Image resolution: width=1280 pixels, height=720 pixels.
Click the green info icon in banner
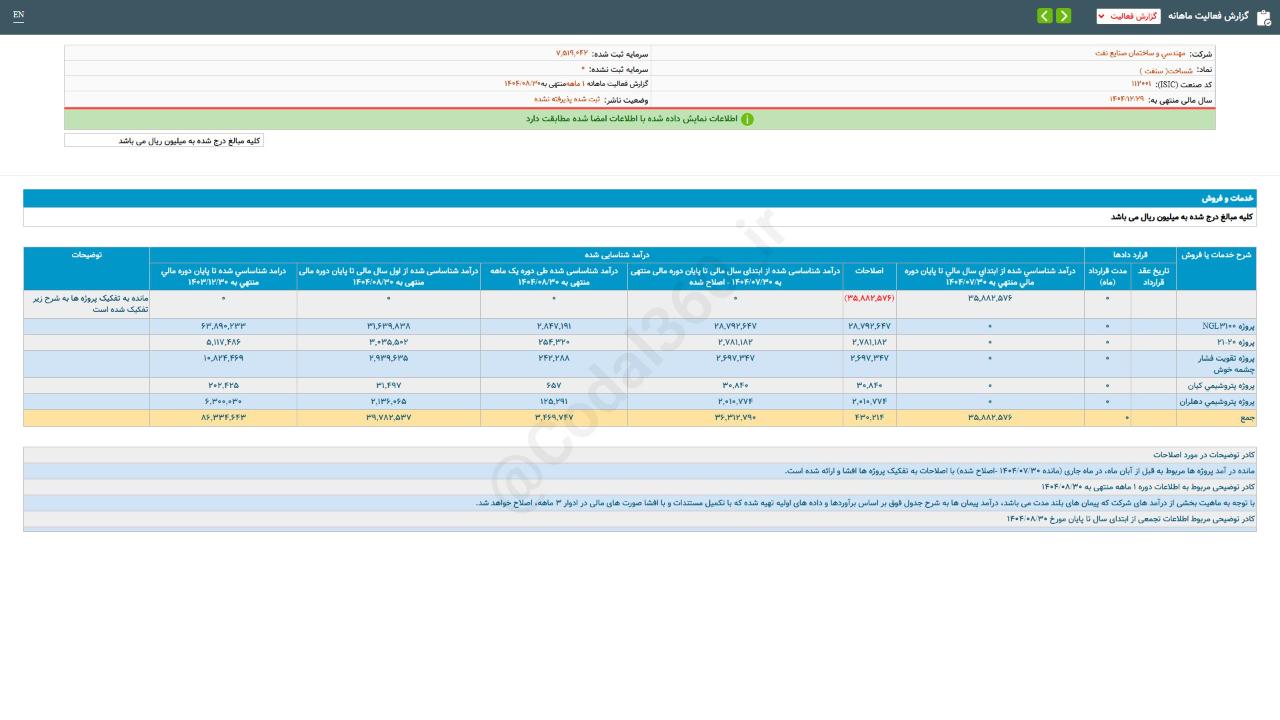747,119
